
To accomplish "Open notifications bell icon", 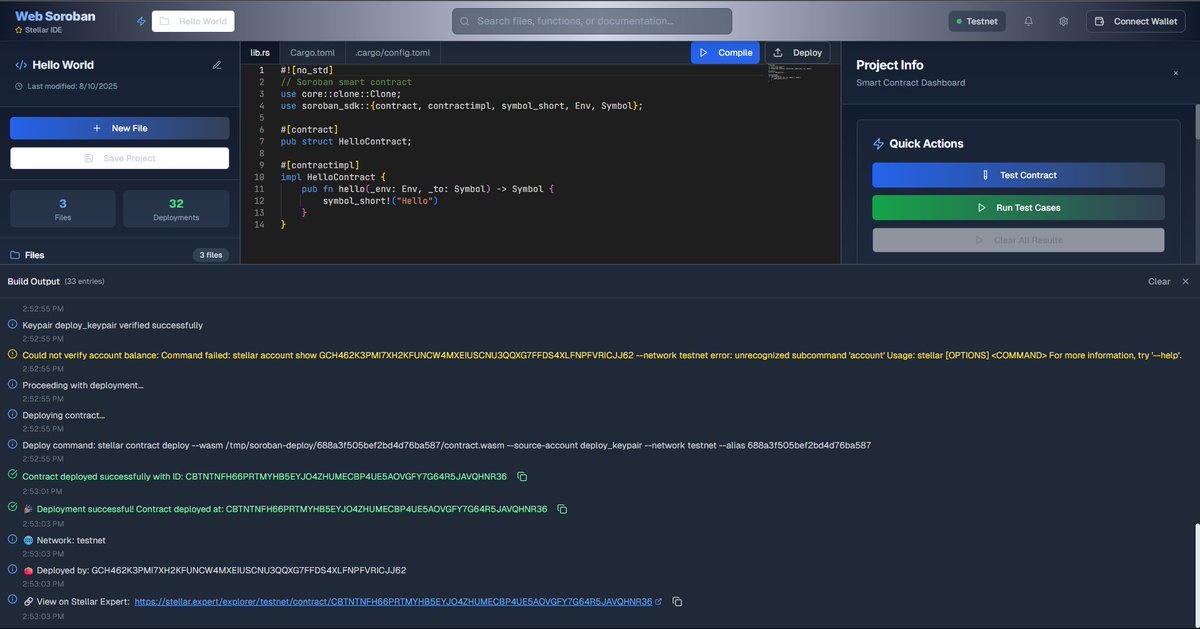I will [1029, 21].
